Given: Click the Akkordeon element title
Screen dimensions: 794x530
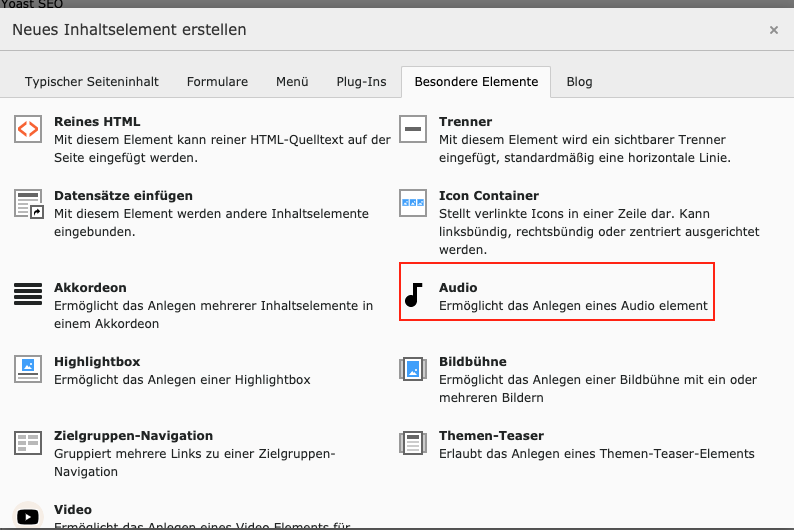Looking at the screenshot, I should [90, 288].
